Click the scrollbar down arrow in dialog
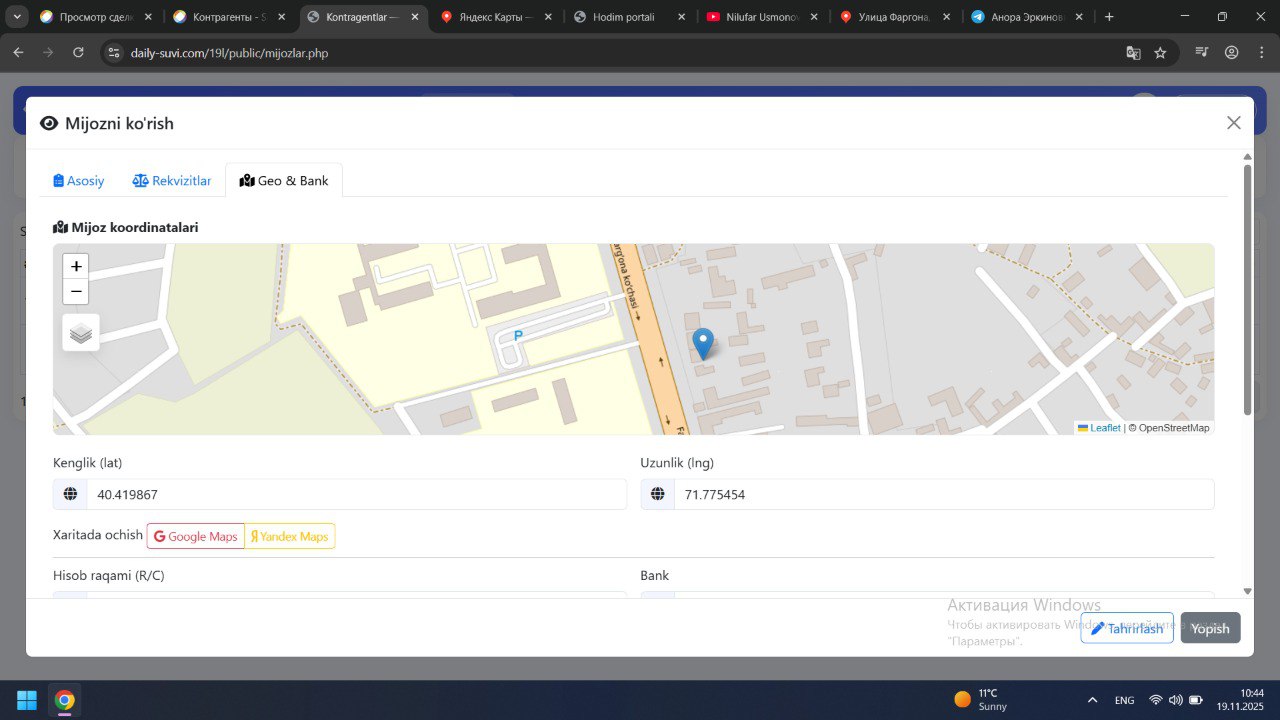Screen dimensions: 1280x720 click(x=1247, y=591)
